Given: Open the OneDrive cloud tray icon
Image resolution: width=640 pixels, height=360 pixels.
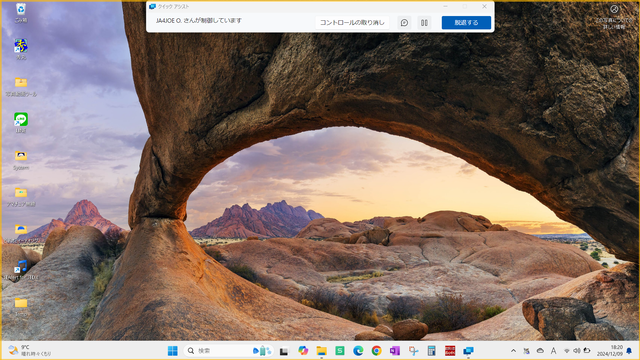Looking at the screenshot, I should (x=540, y=351).
